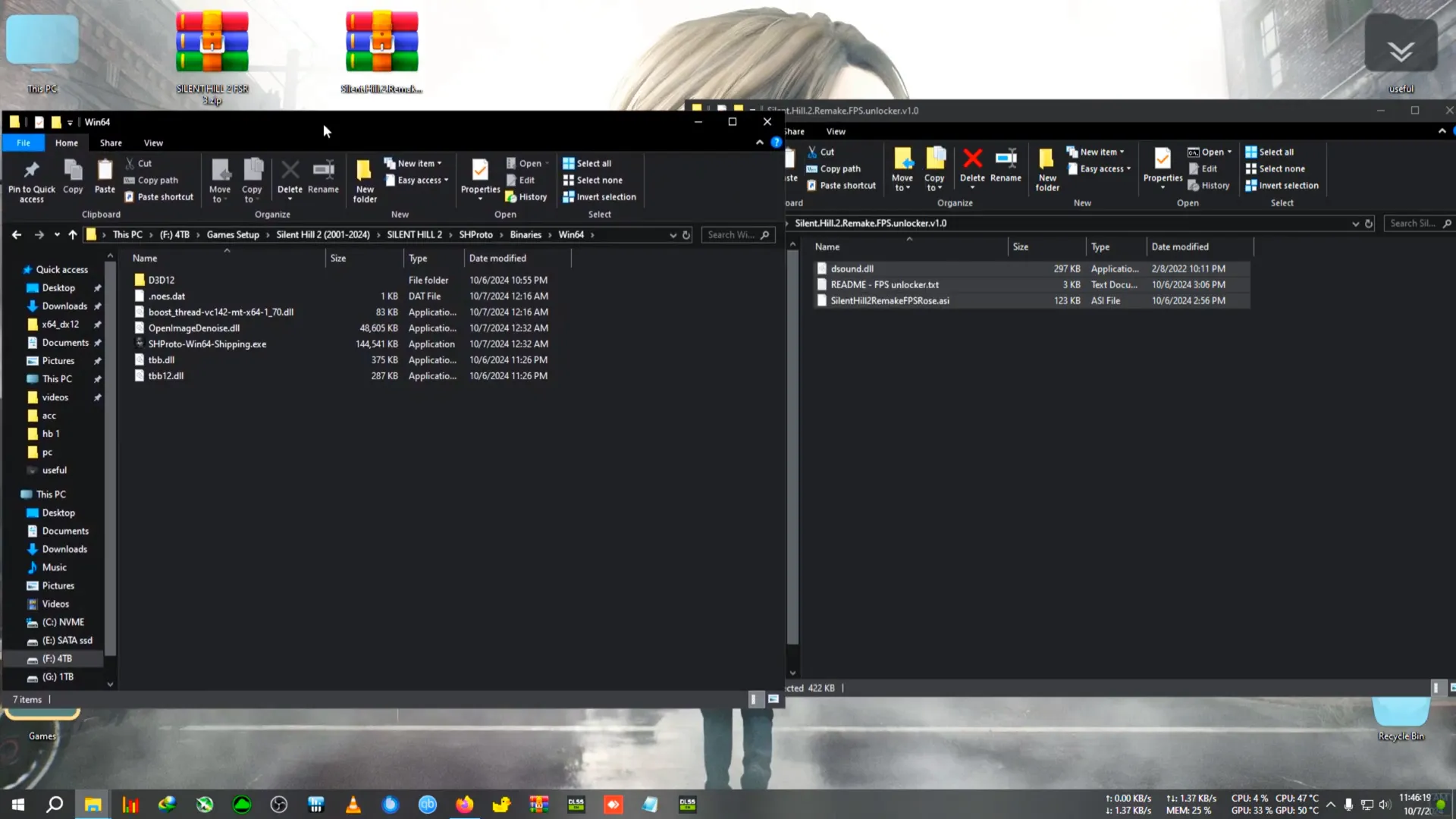The image size is (1456, 819).
Task: Open Copy to dropdown in Win64 window
Action: click(x=252, y=180)
